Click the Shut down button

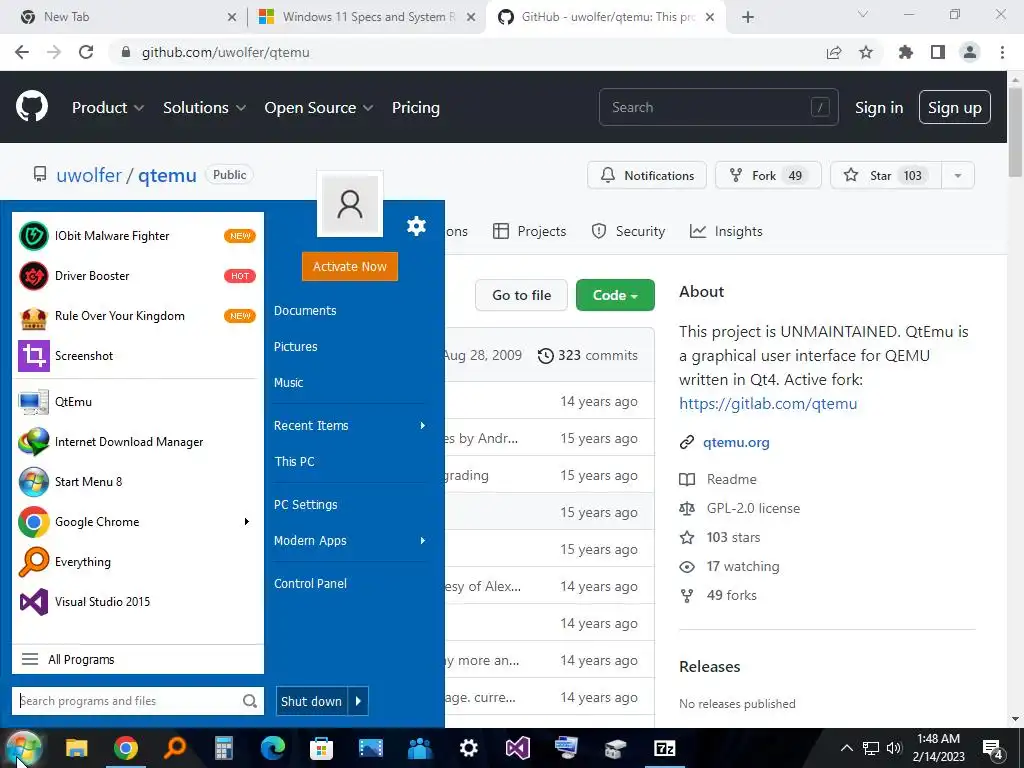312,701
